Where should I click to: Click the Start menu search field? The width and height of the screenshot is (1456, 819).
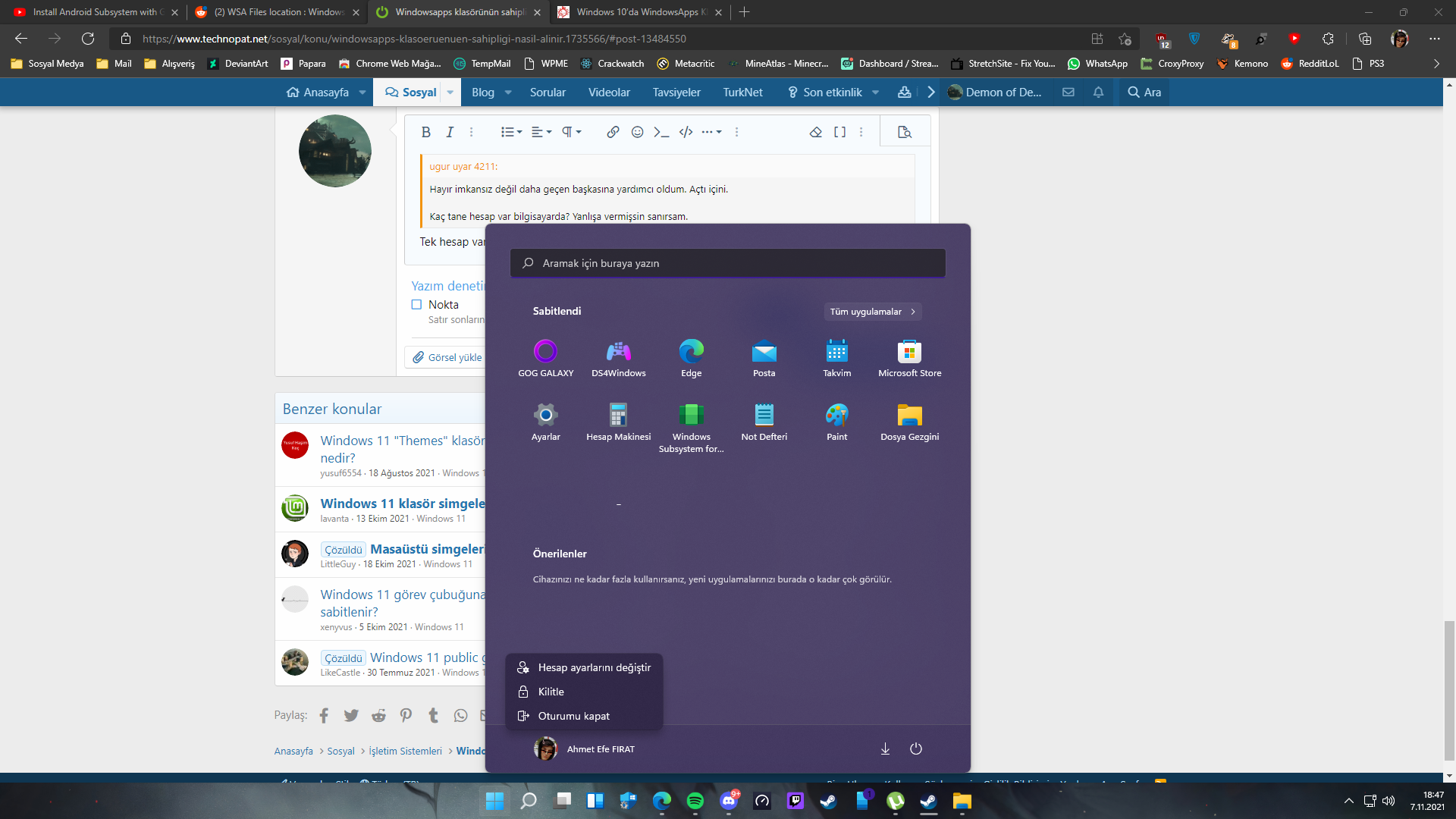pyautogui.click(x=728, y=263)
